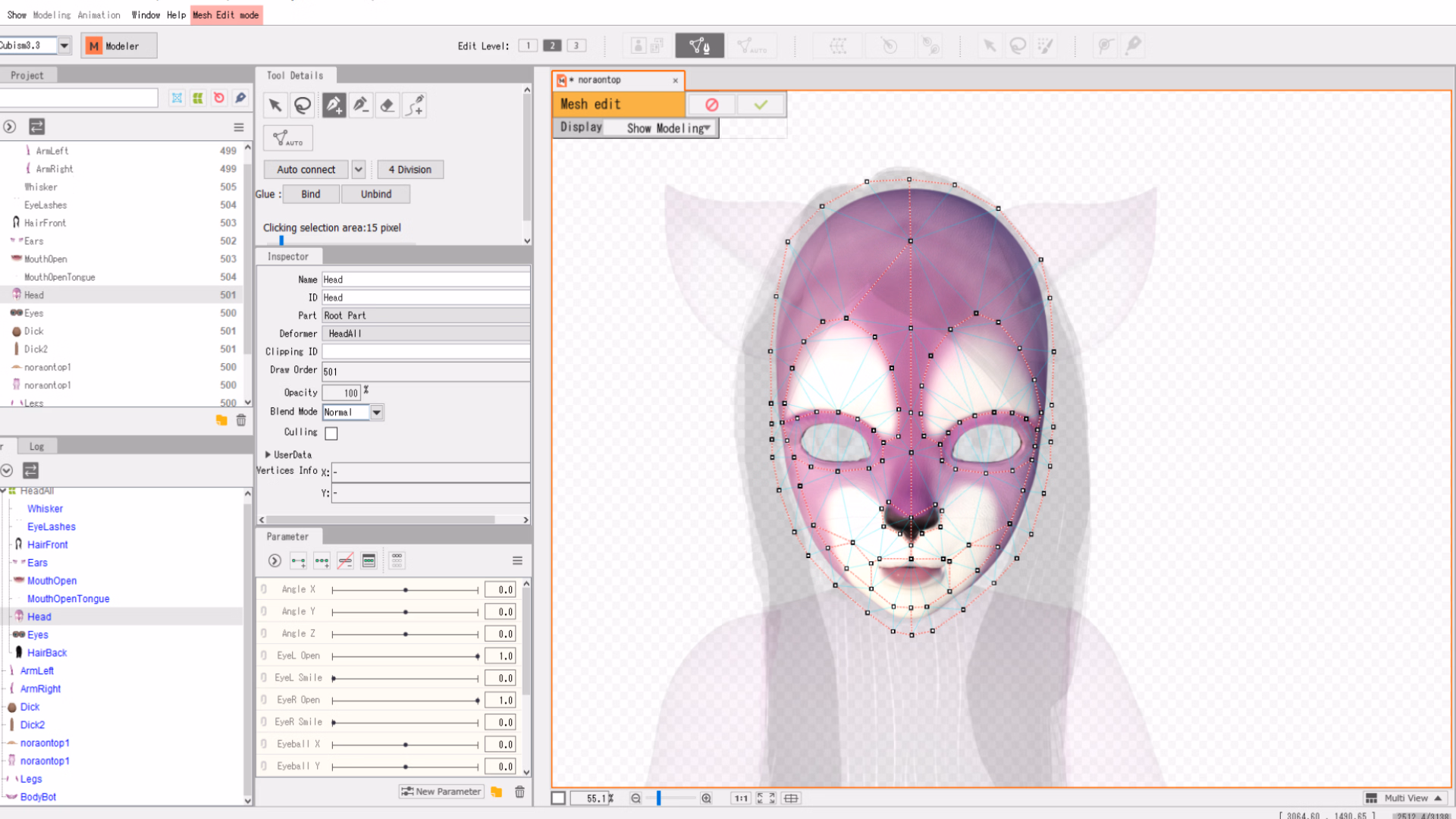1456x819 pixels.
Task: Click the Opacity input field
Action: [341, 393]
